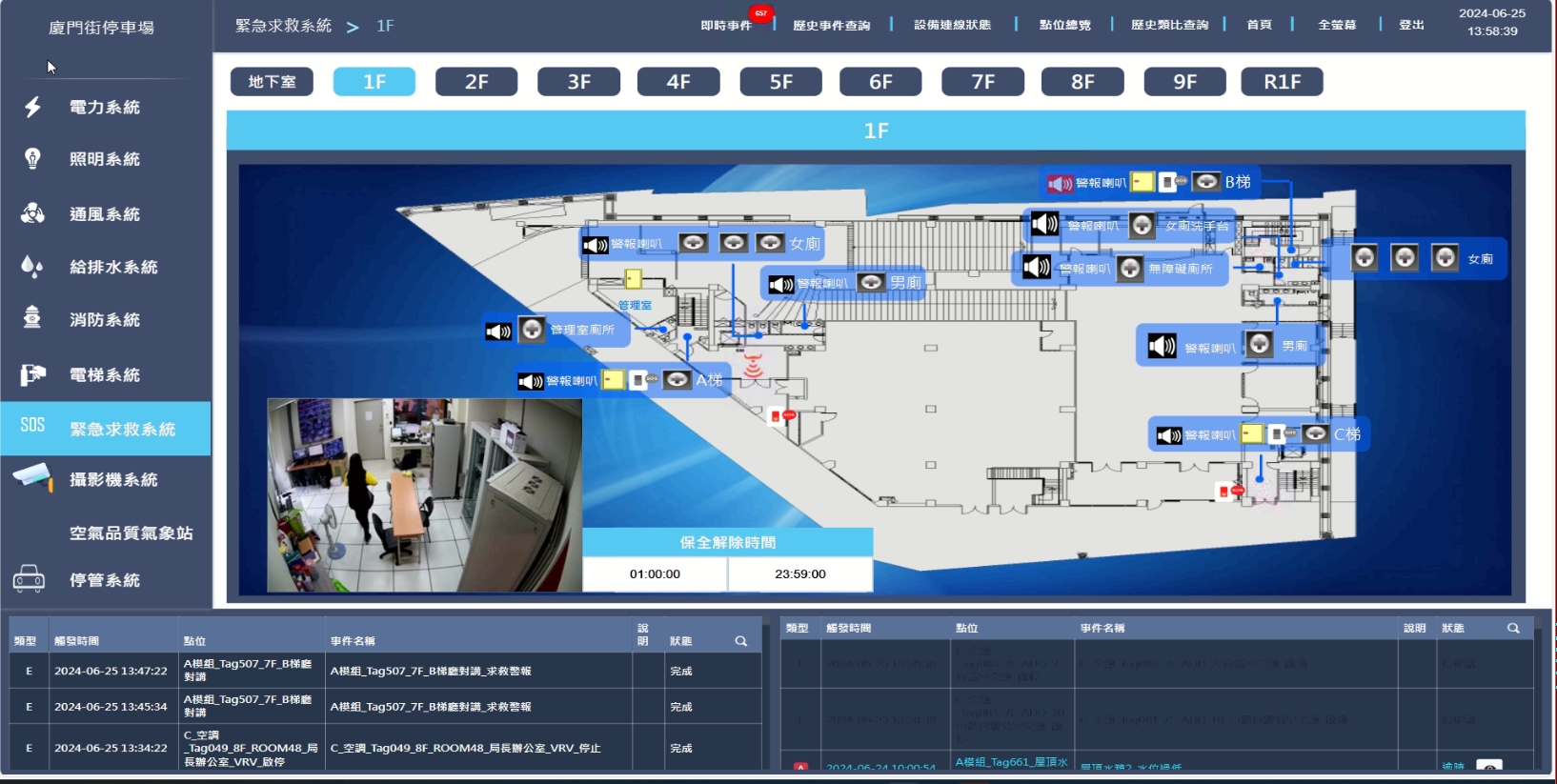Click the emergency button icon next to 男廁 on right
This screenshot has width=1557, height=784.
[x=1260, y=345]
